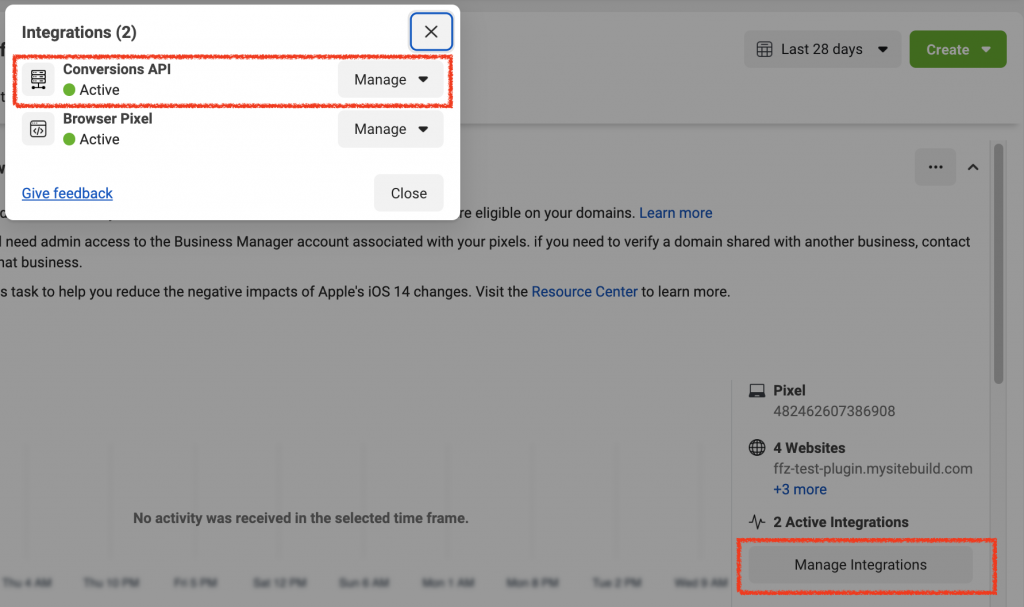Open the green Create dropdown

tap(957, 49)
